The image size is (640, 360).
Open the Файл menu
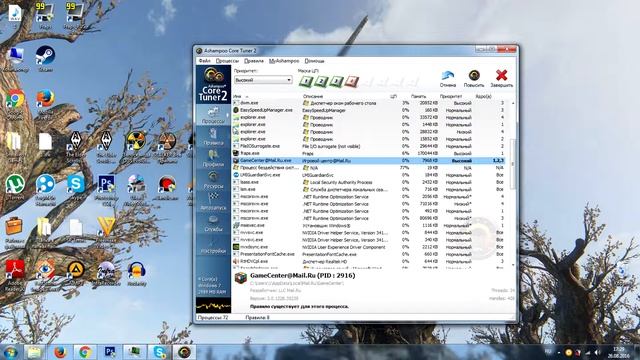[204, 61]
